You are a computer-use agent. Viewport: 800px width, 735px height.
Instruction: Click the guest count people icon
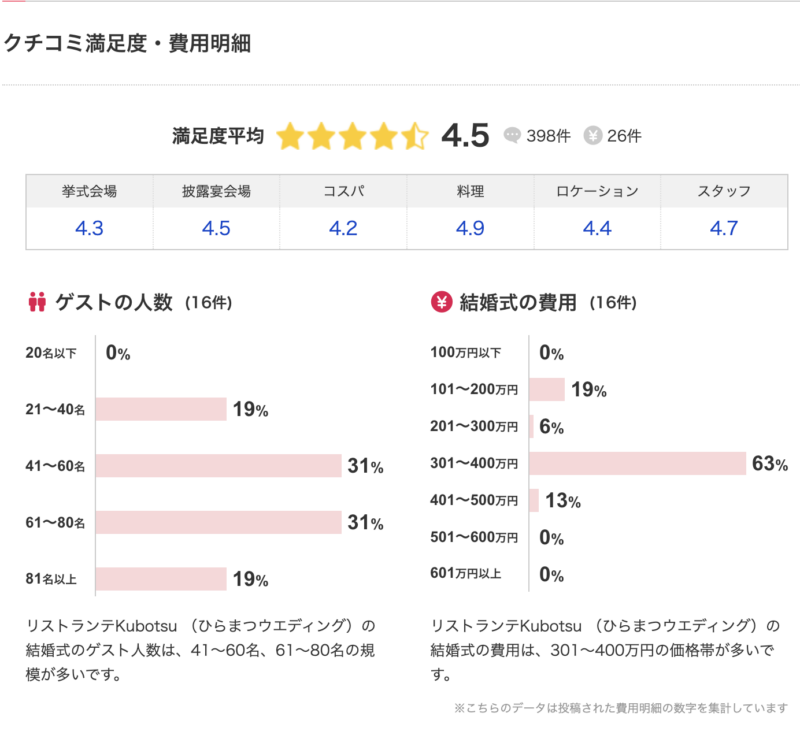(x=38, y=301)
